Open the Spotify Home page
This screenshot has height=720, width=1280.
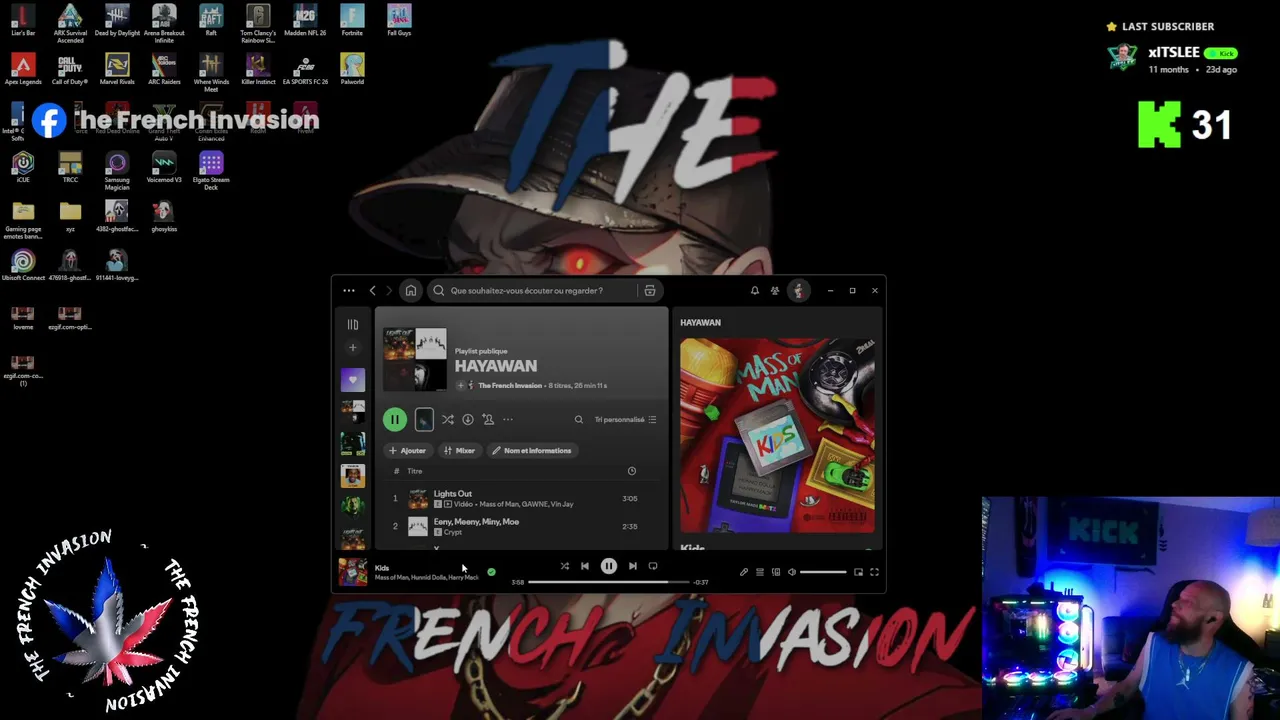(410, 291)
